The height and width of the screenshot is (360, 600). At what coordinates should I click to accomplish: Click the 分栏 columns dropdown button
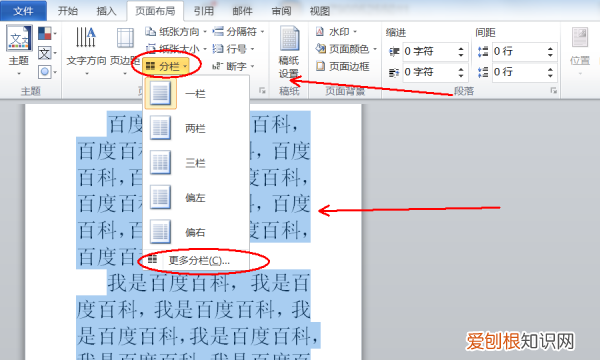[x=166, y=67]
